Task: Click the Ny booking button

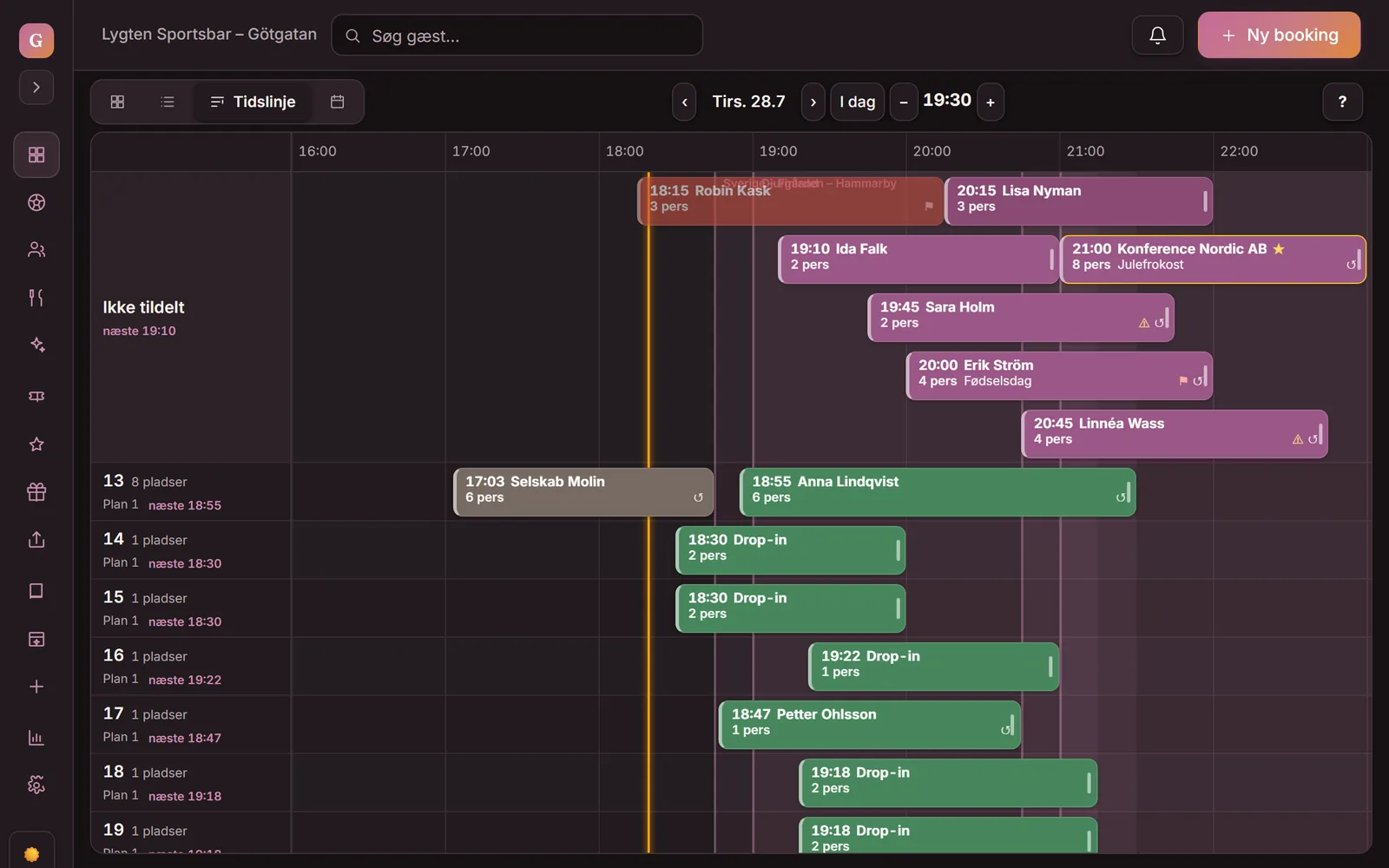Action: 1279,35
